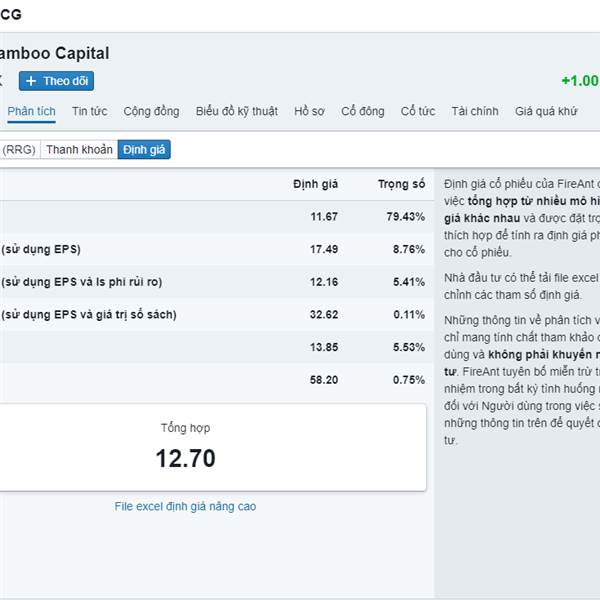Click weight value 5.41%
The height and width of the screenshot is (600, 600).
409,282
